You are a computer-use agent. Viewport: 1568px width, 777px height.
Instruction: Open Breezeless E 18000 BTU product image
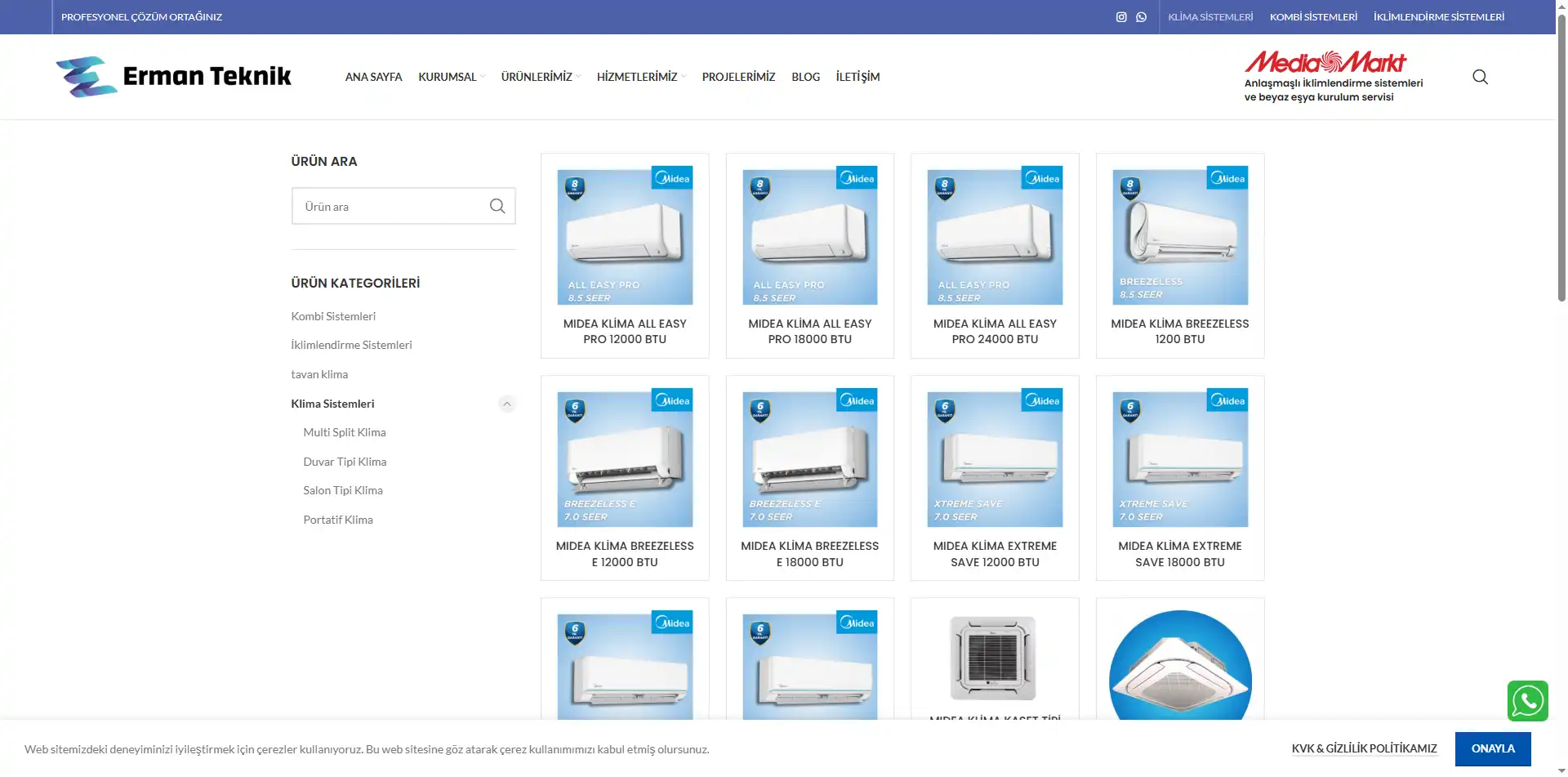pos(810,458)
